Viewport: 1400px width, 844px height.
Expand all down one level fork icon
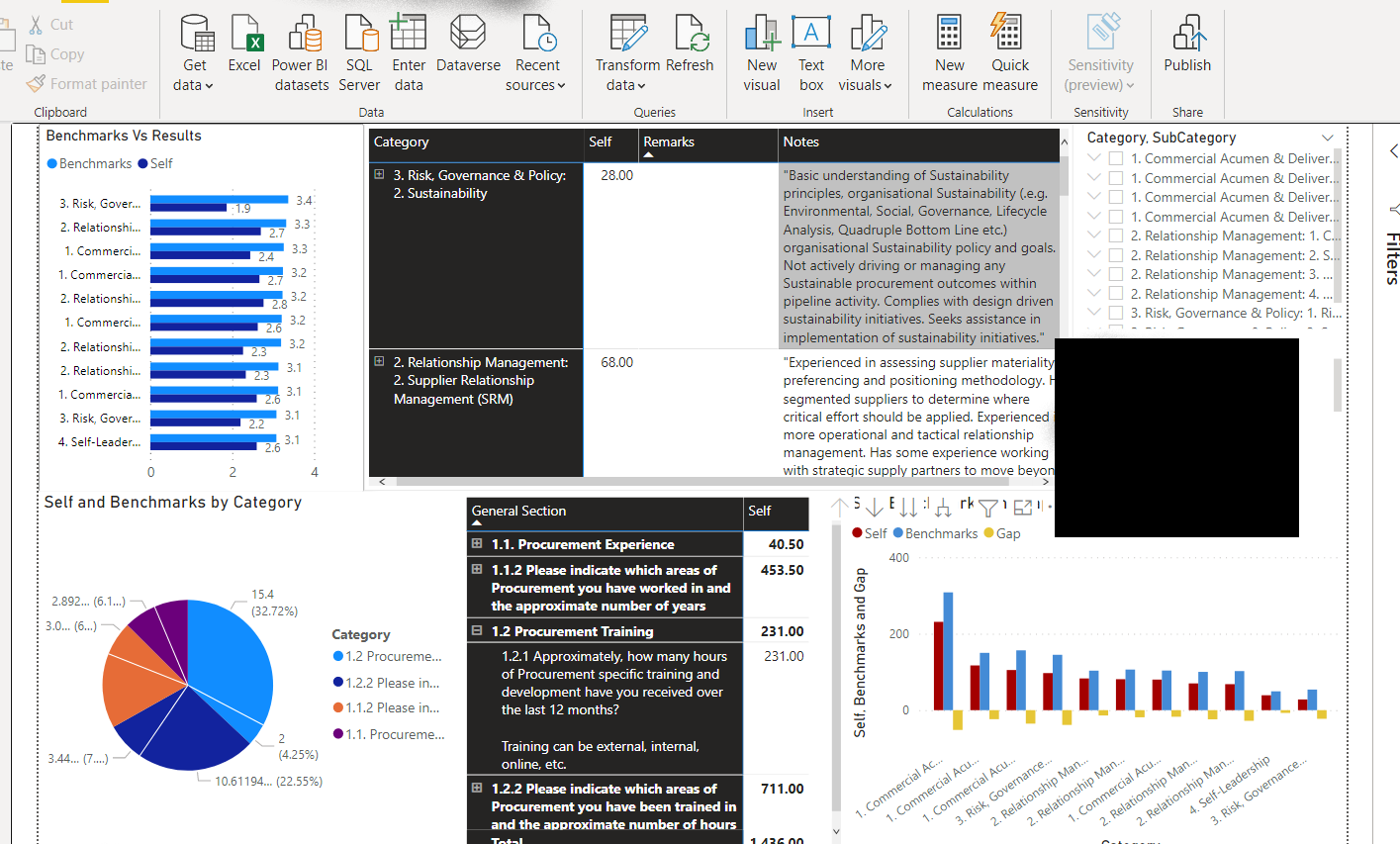943,508
